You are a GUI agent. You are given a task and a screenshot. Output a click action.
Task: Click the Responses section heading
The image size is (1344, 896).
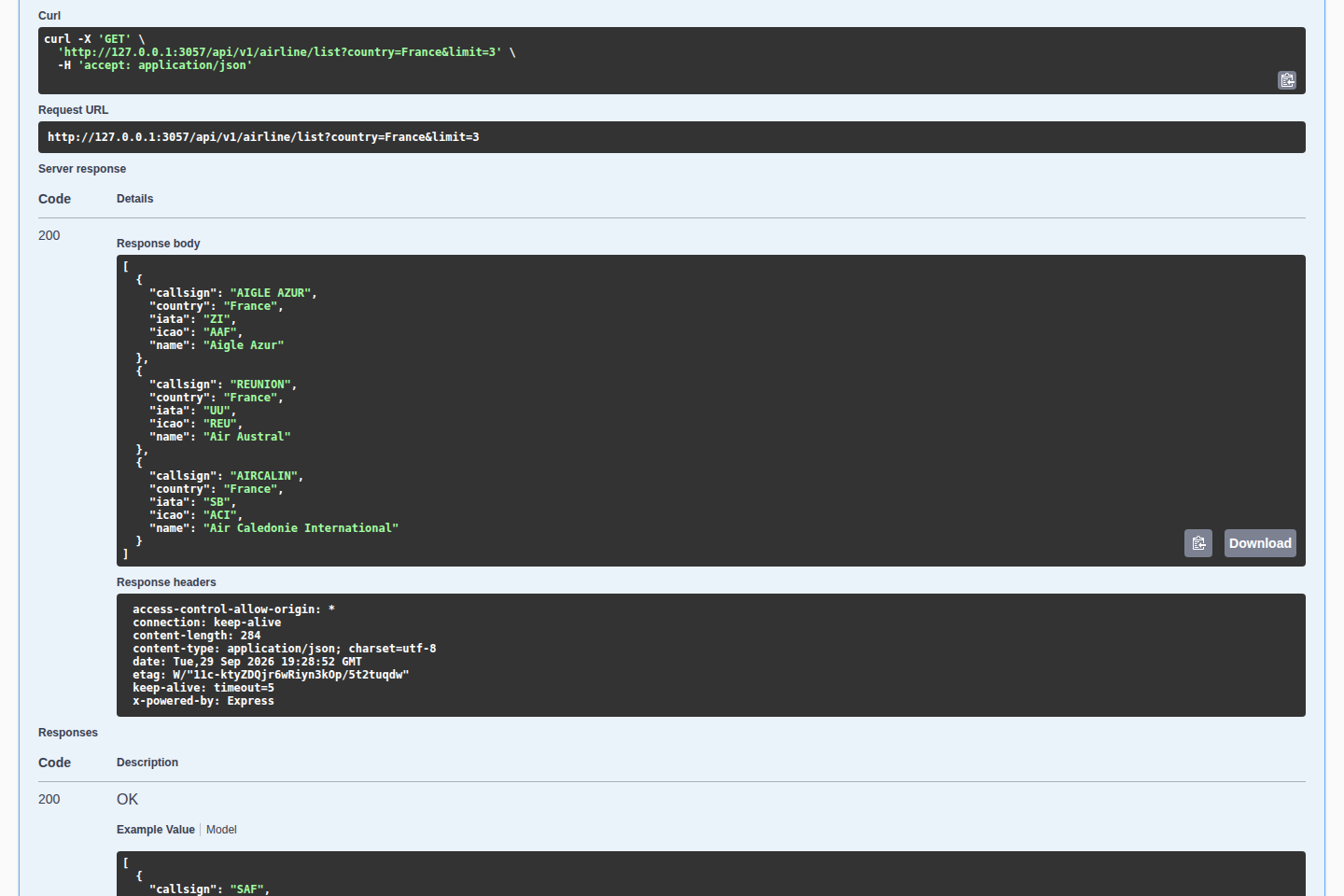coord(68,733)
